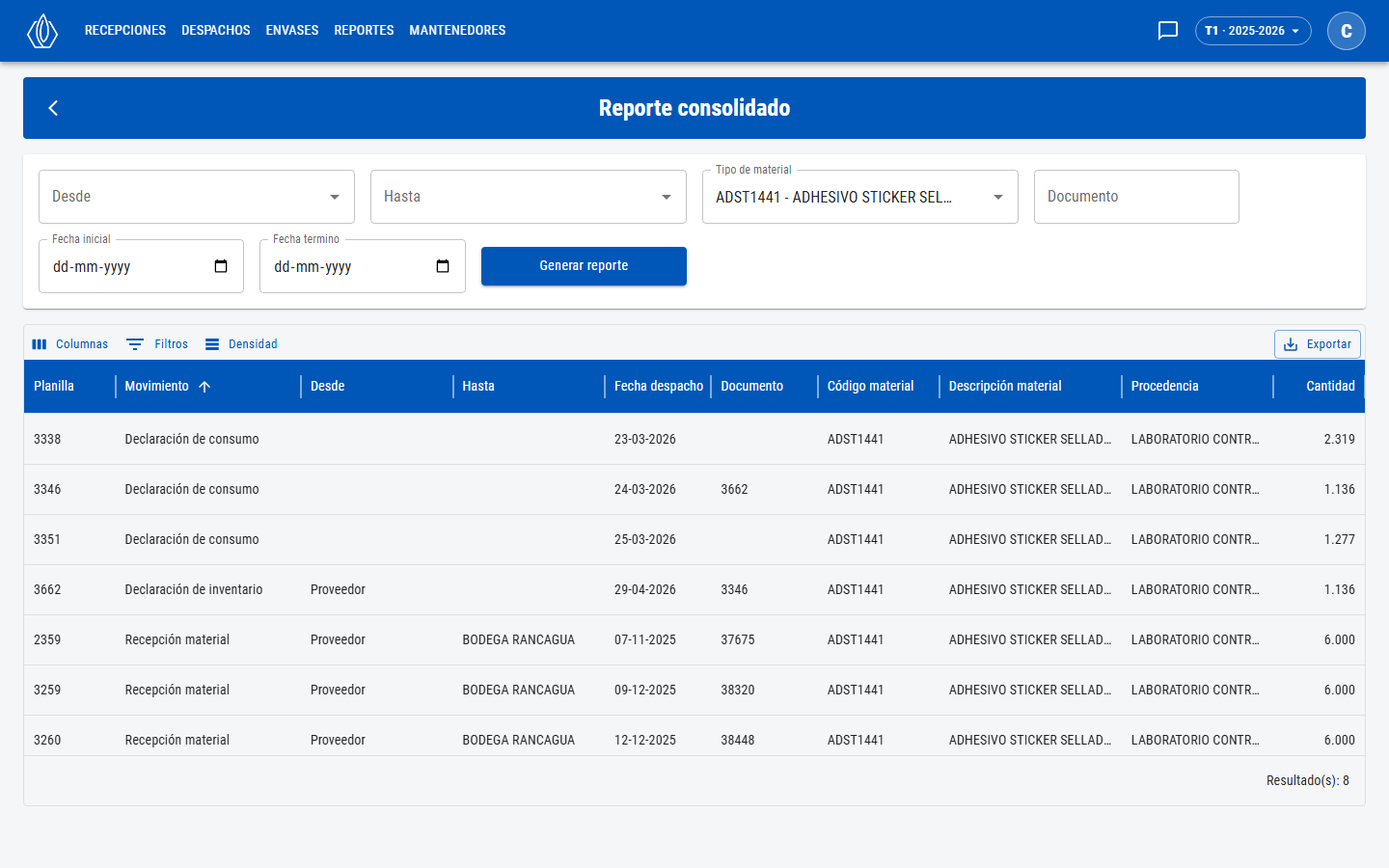
Task: Open the Hasta dropdown
Action: click(529, 197)
